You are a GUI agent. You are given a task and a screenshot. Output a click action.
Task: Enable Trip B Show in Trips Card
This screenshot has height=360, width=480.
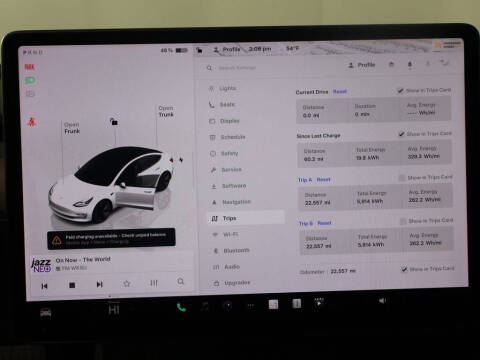[403, 221]
